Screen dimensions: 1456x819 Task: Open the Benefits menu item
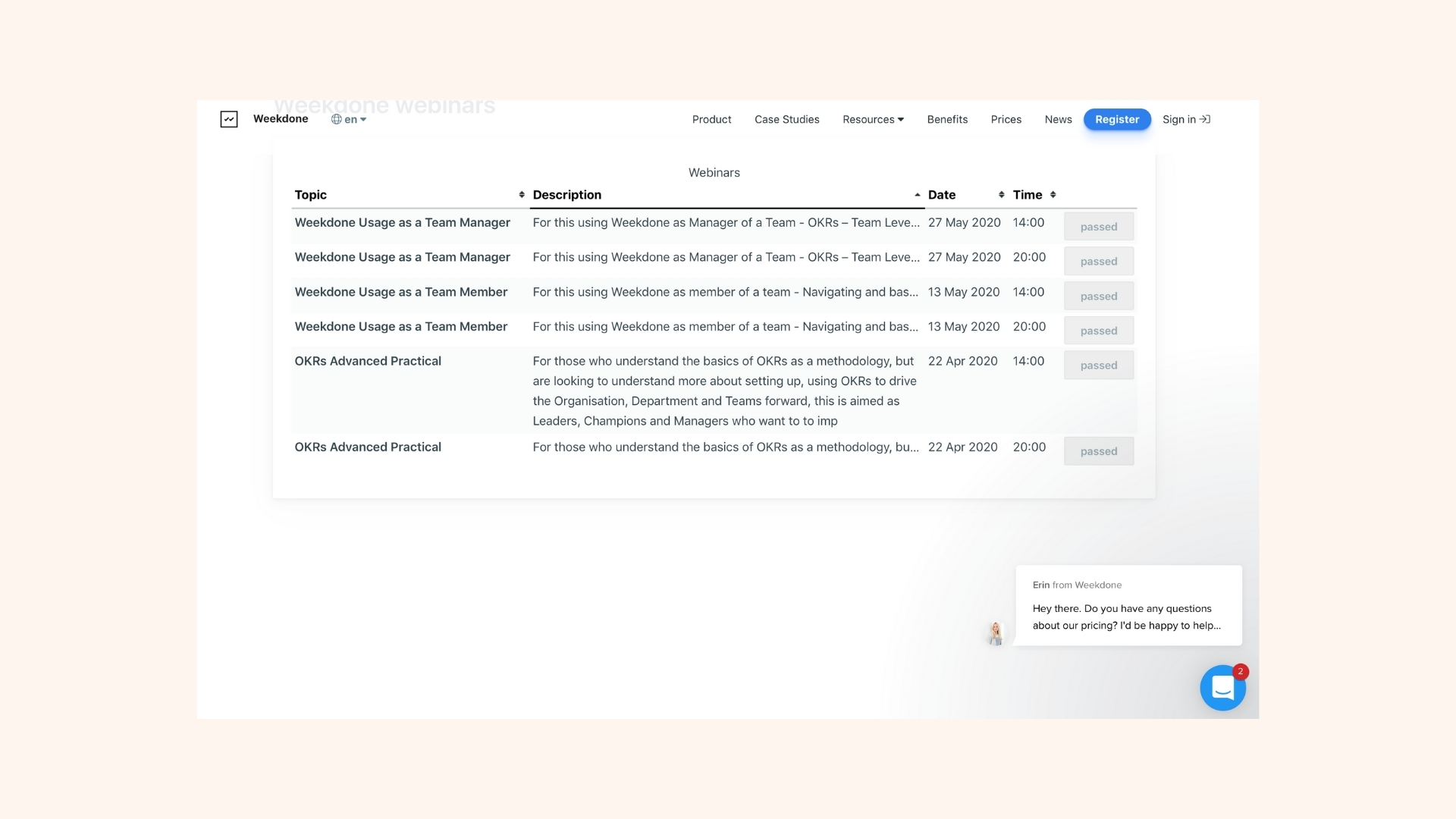click(x=947, y=119)
